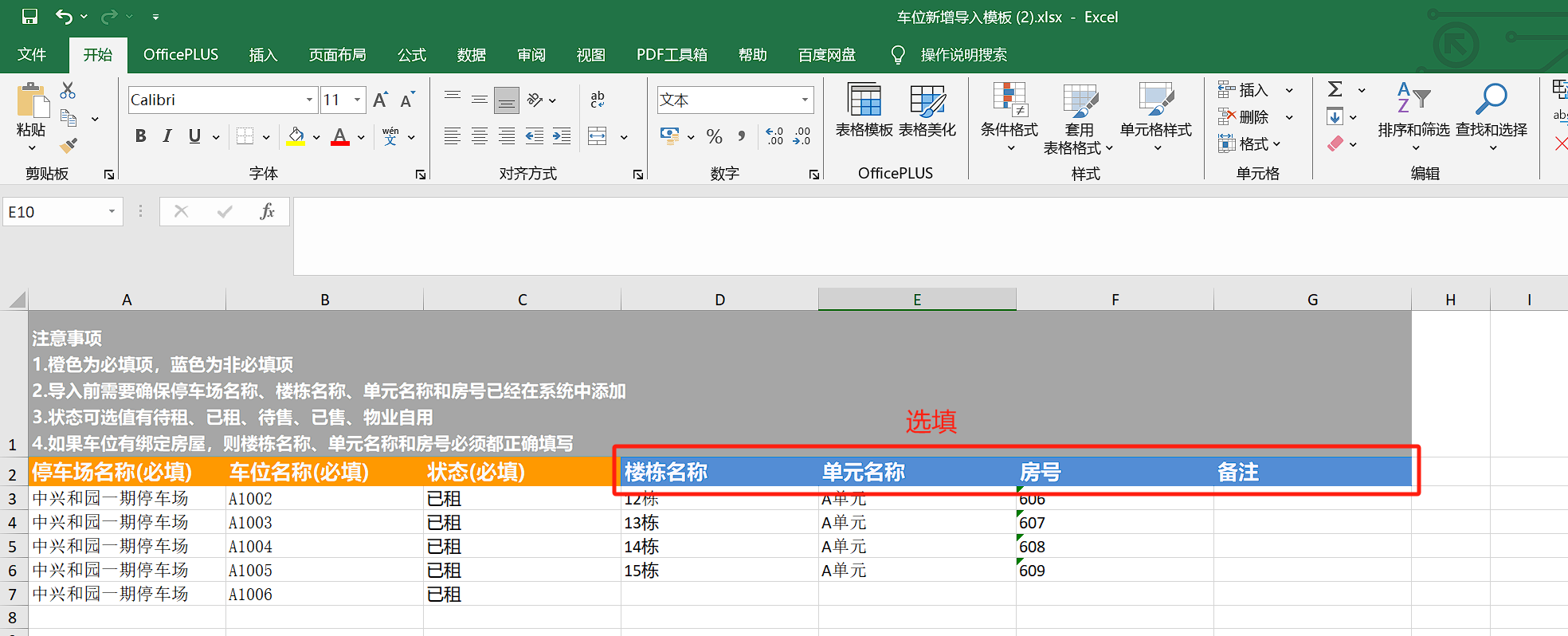This screenshot has height=636, width=1568.
Task: Open 单元格样式 cell styles
Action: point(1156,117)
